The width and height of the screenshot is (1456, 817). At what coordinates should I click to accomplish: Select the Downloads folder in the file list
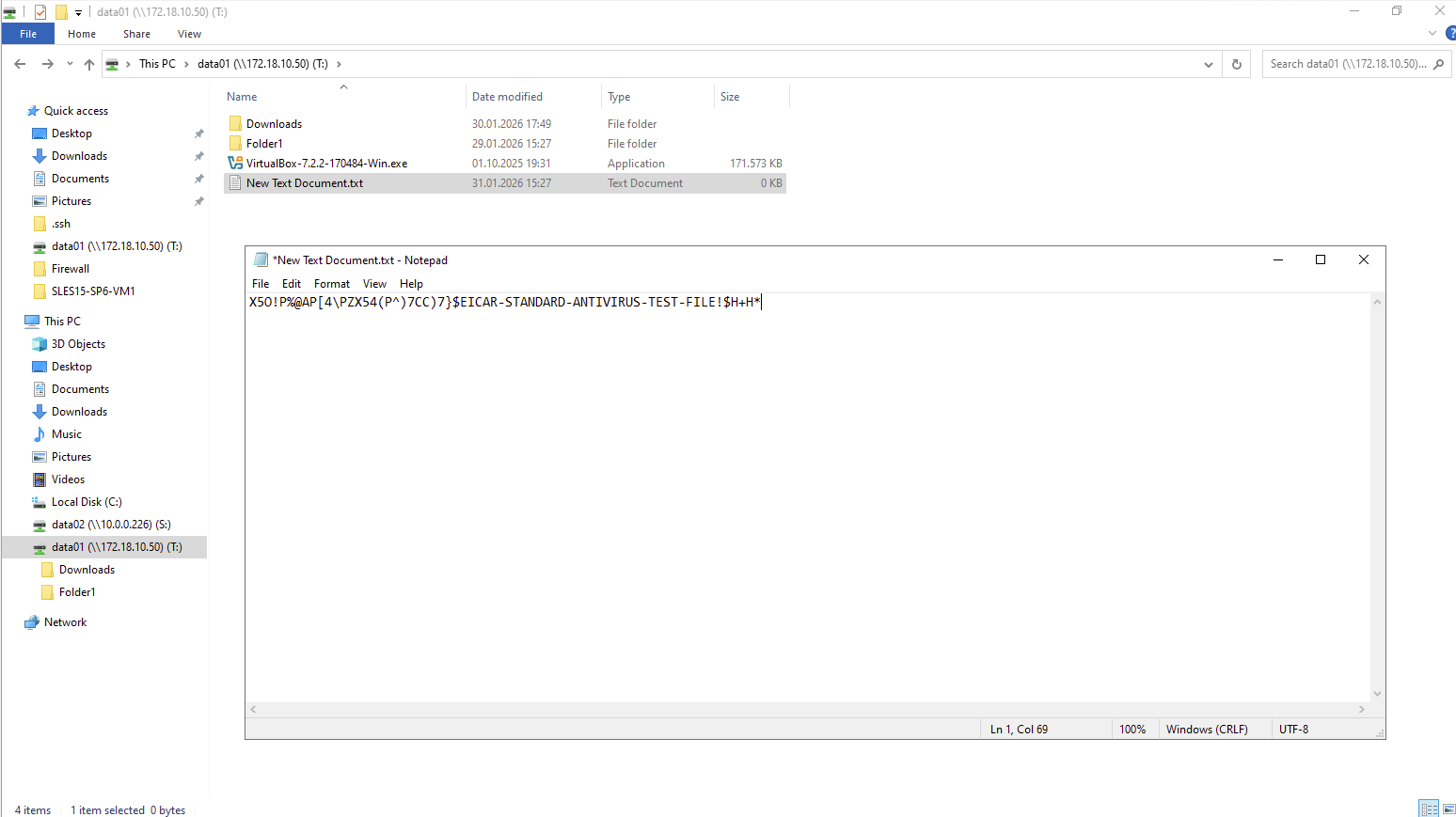(505, 124)
